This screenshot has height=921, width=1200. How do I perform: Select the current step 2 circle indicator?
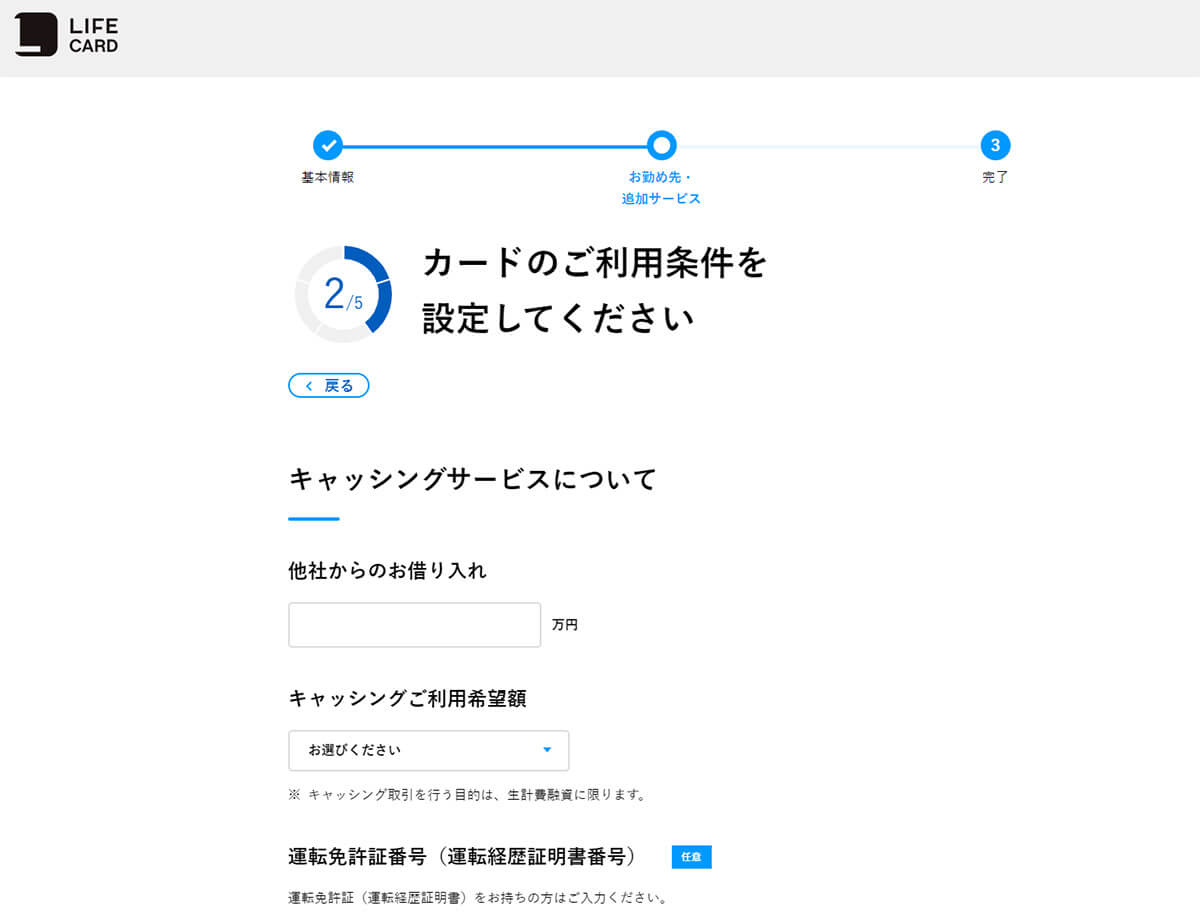661,145
